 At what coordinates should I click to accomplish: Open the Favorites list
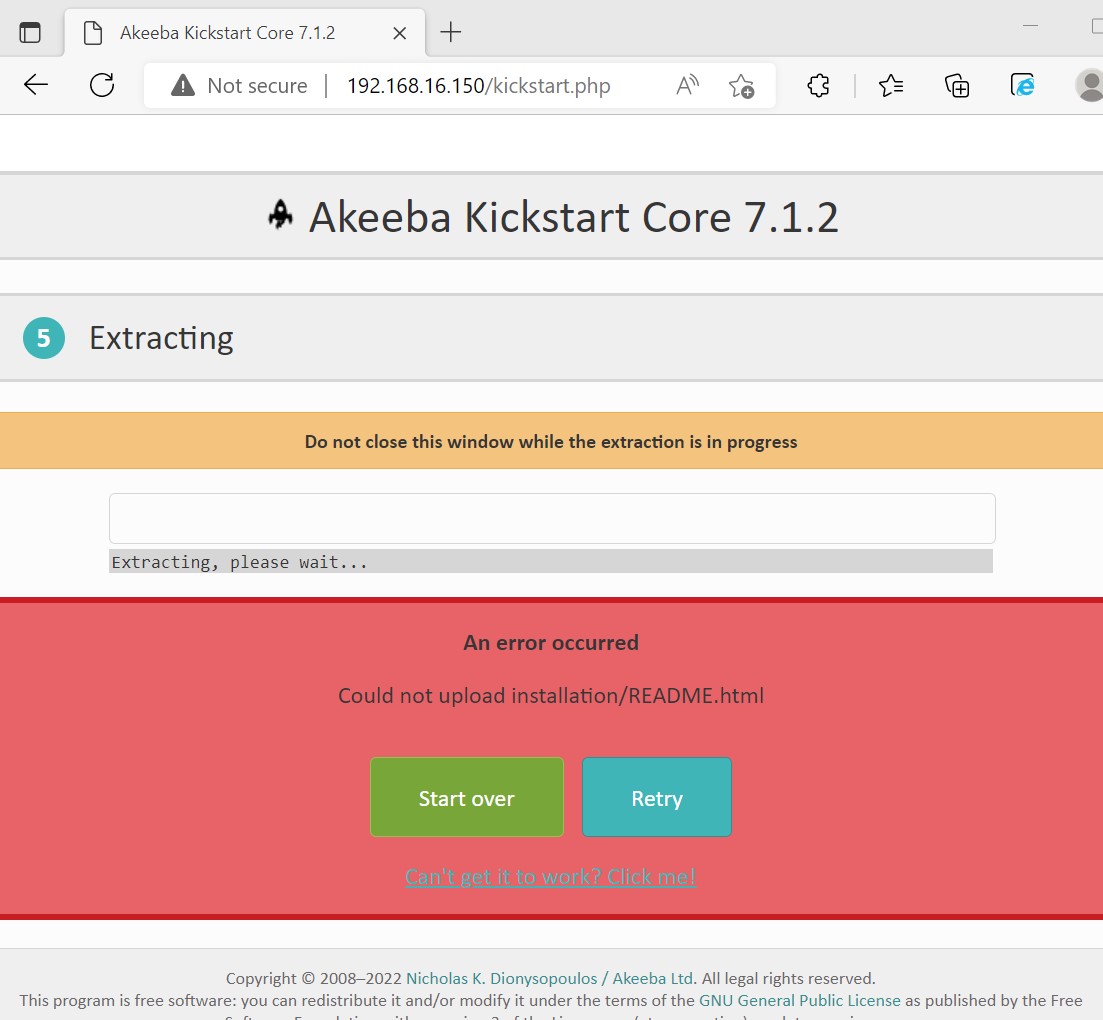(x=891, y=86)
